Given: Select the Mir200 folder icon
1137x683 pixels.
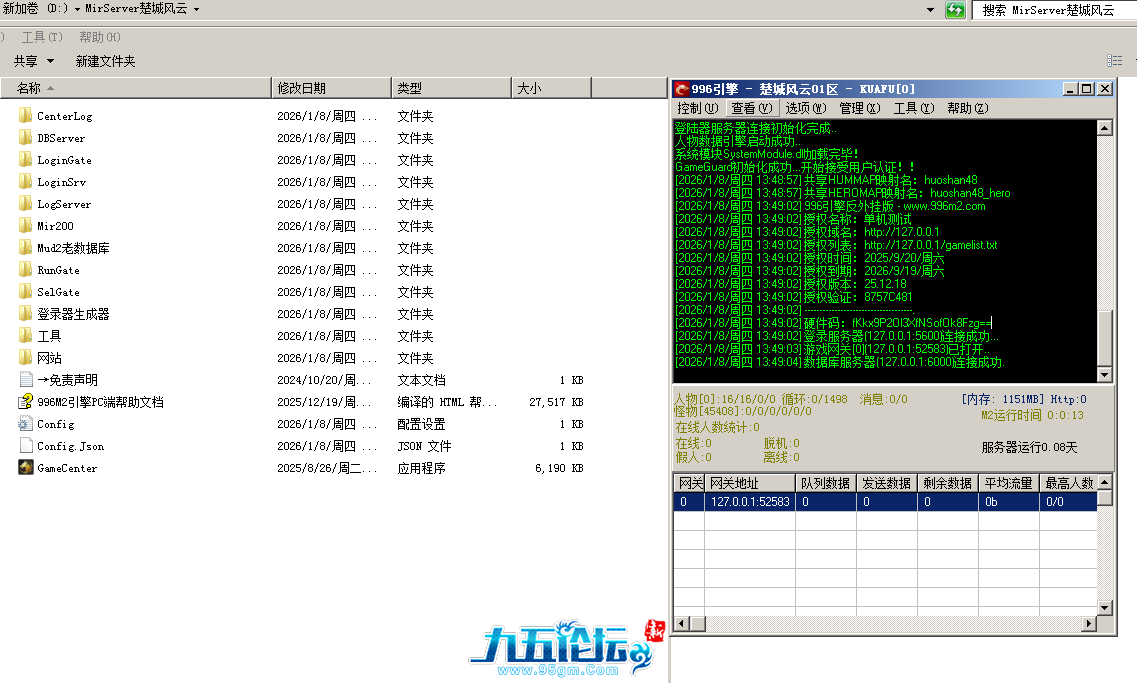Looking at the screenshot, I should coord(26,226).
